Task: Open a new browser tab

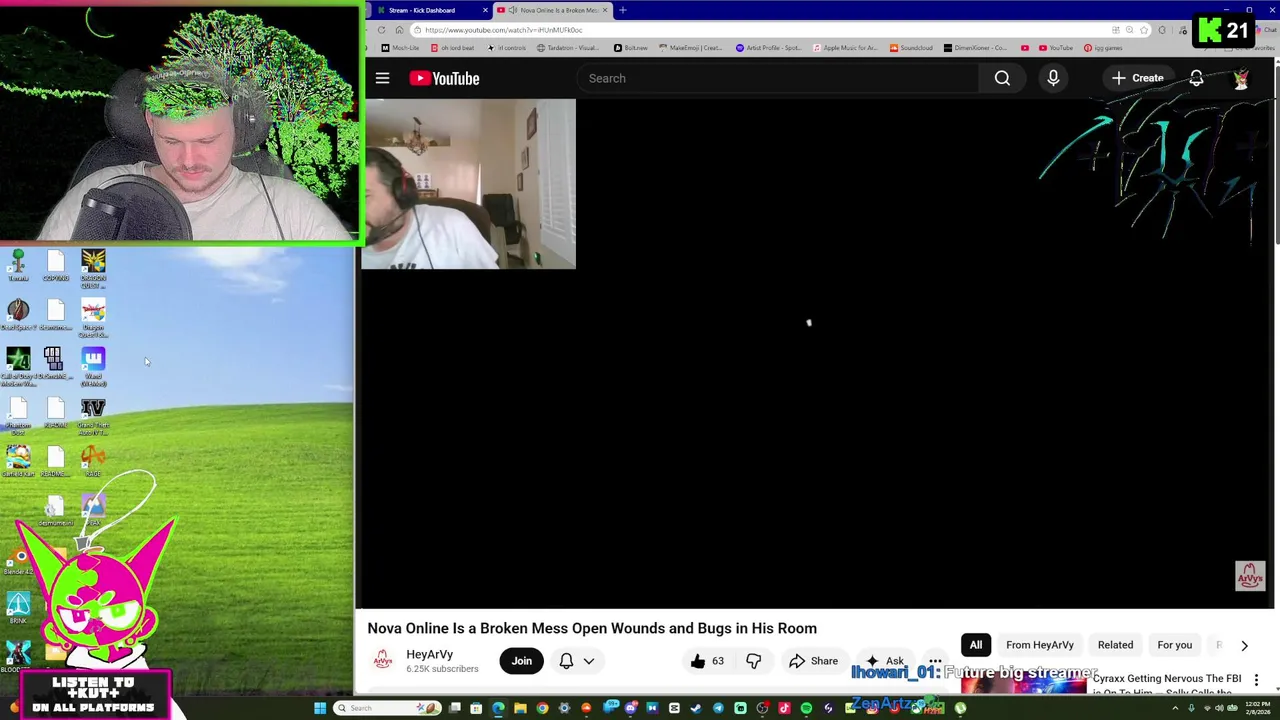Action: click(622, 10)
